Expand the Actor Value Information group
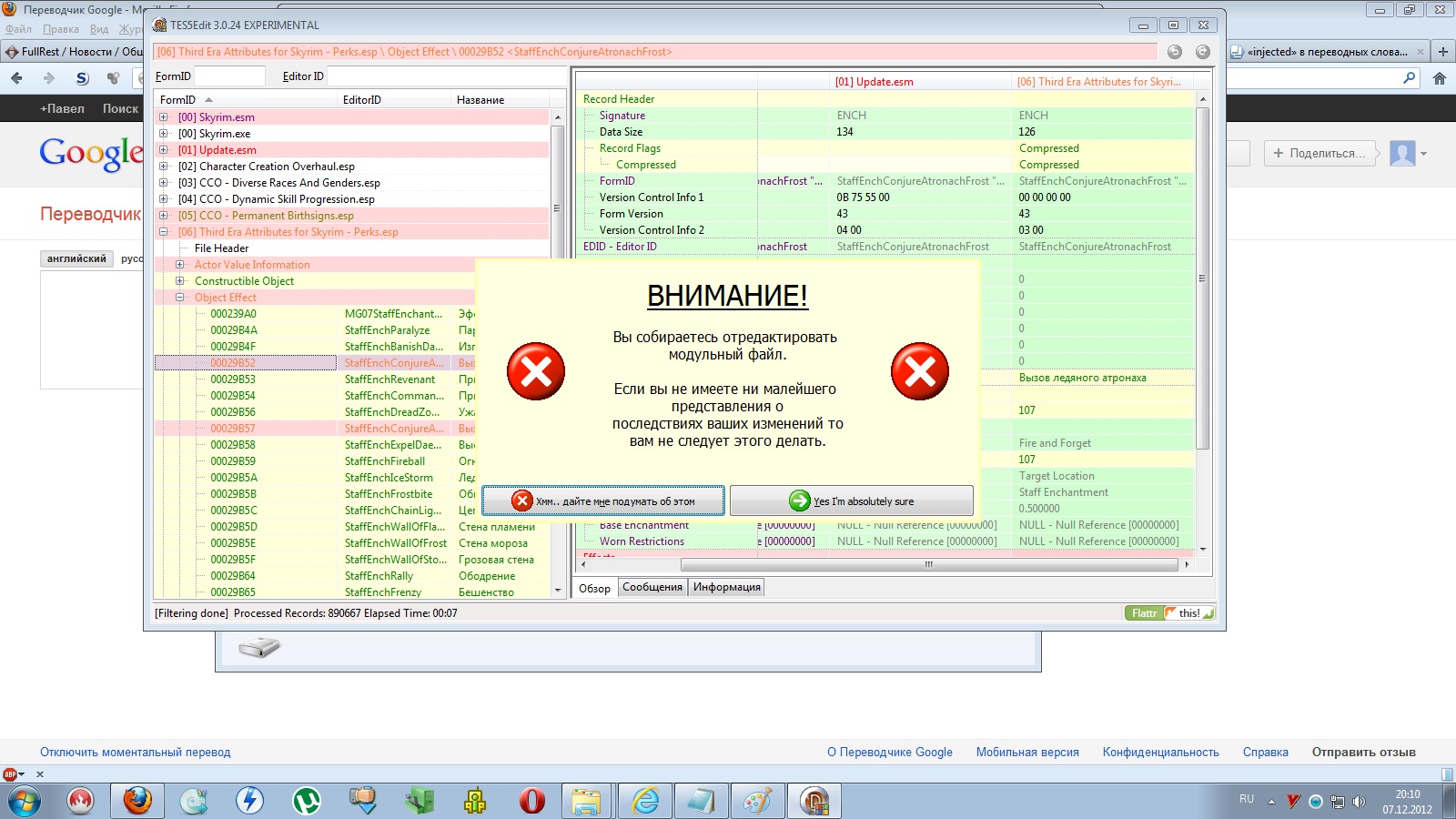The height and width of the screenshot is (819, 1456). (180, 265)
